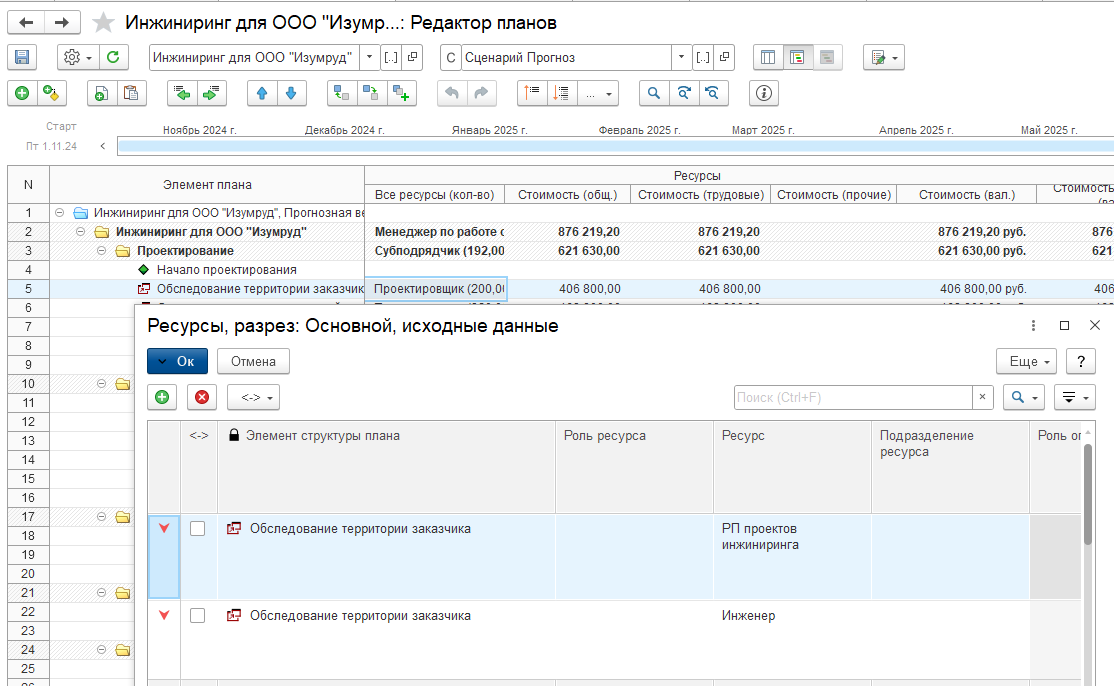Add to favorites with the star icon

102,23
